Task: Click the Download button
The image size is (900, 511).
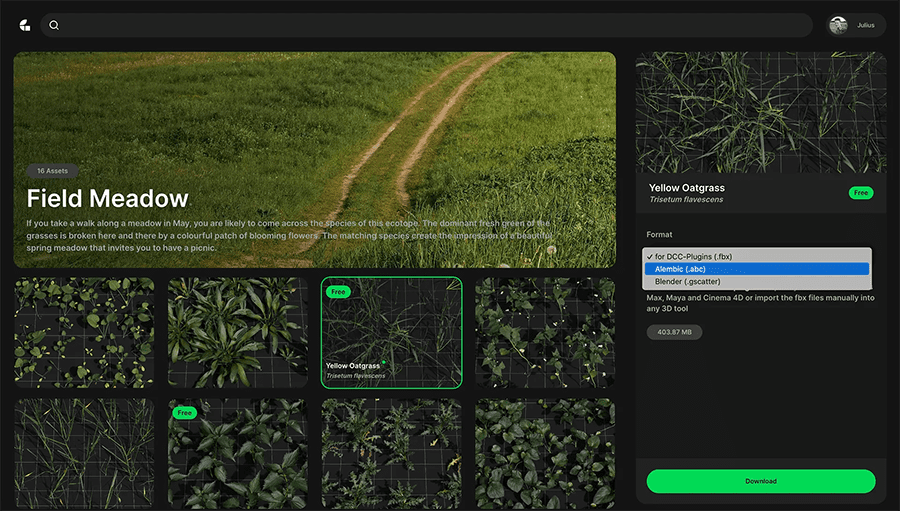Action: pyautogui.click(x=761, y=481)
